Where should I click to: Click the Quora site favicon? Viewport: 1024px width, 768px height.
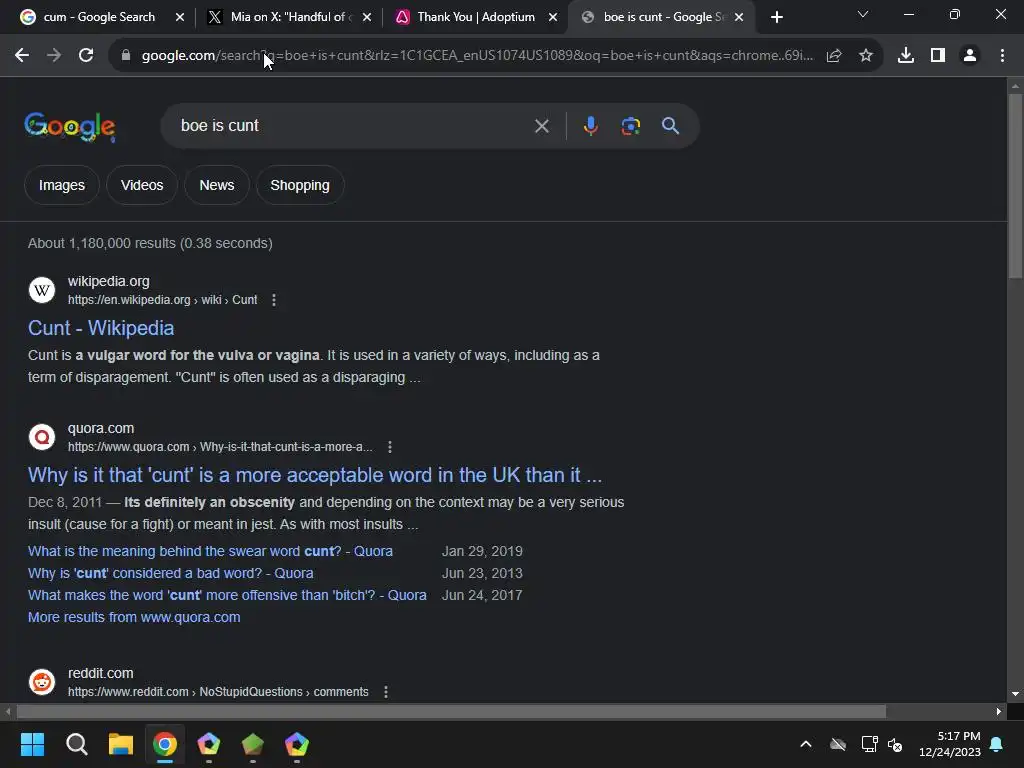[42, 437]
